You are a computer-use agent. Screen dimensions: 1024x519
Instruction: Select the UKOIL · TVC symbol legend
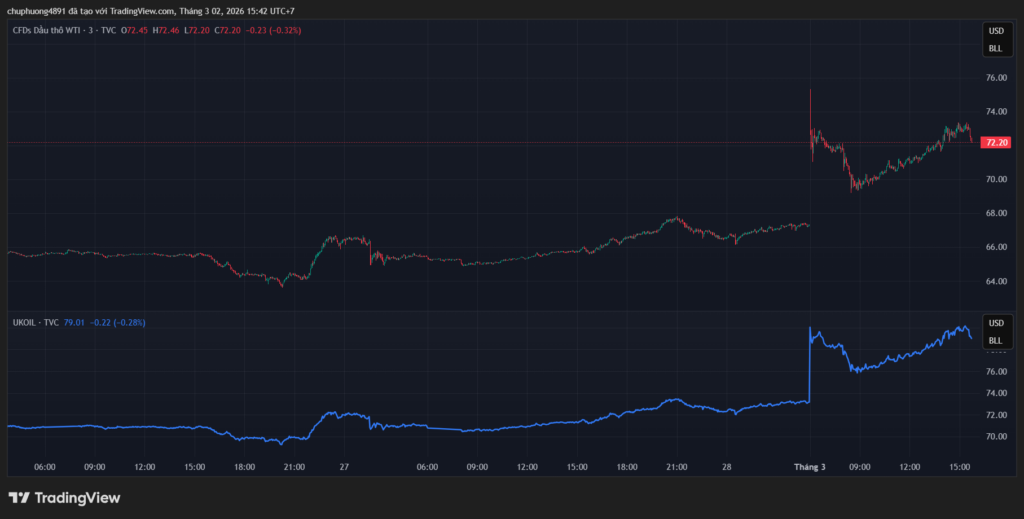[x=35, y=323]
